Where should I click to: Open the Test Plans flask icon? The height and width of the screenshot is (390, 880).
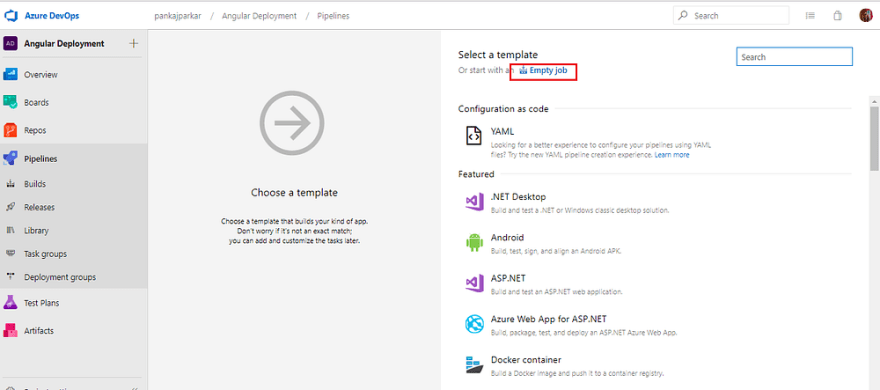[x=11, y=302]
